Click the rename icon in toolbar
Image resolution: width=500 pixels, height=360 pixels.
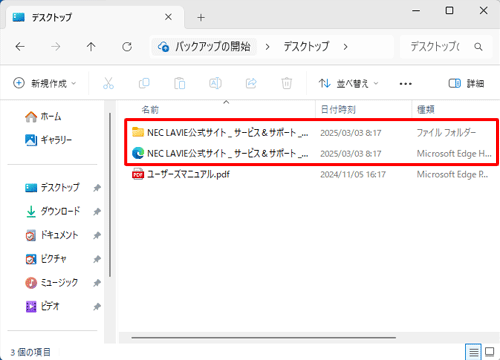(x=215, y=83)
